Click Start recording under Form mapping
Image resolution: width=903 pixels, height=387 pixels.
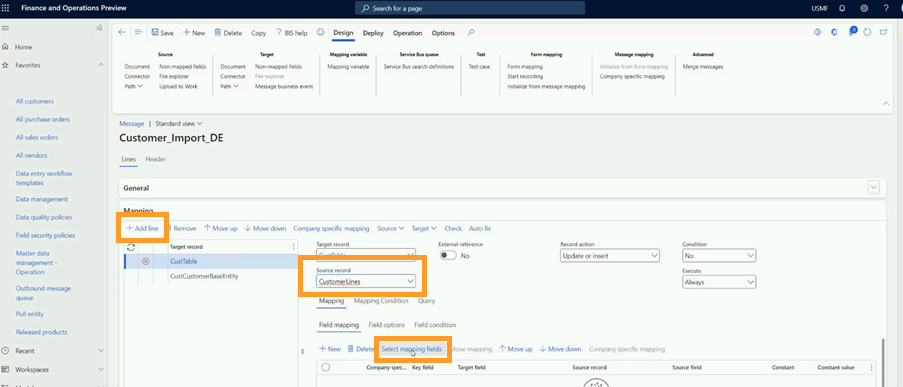pos(525,76)
